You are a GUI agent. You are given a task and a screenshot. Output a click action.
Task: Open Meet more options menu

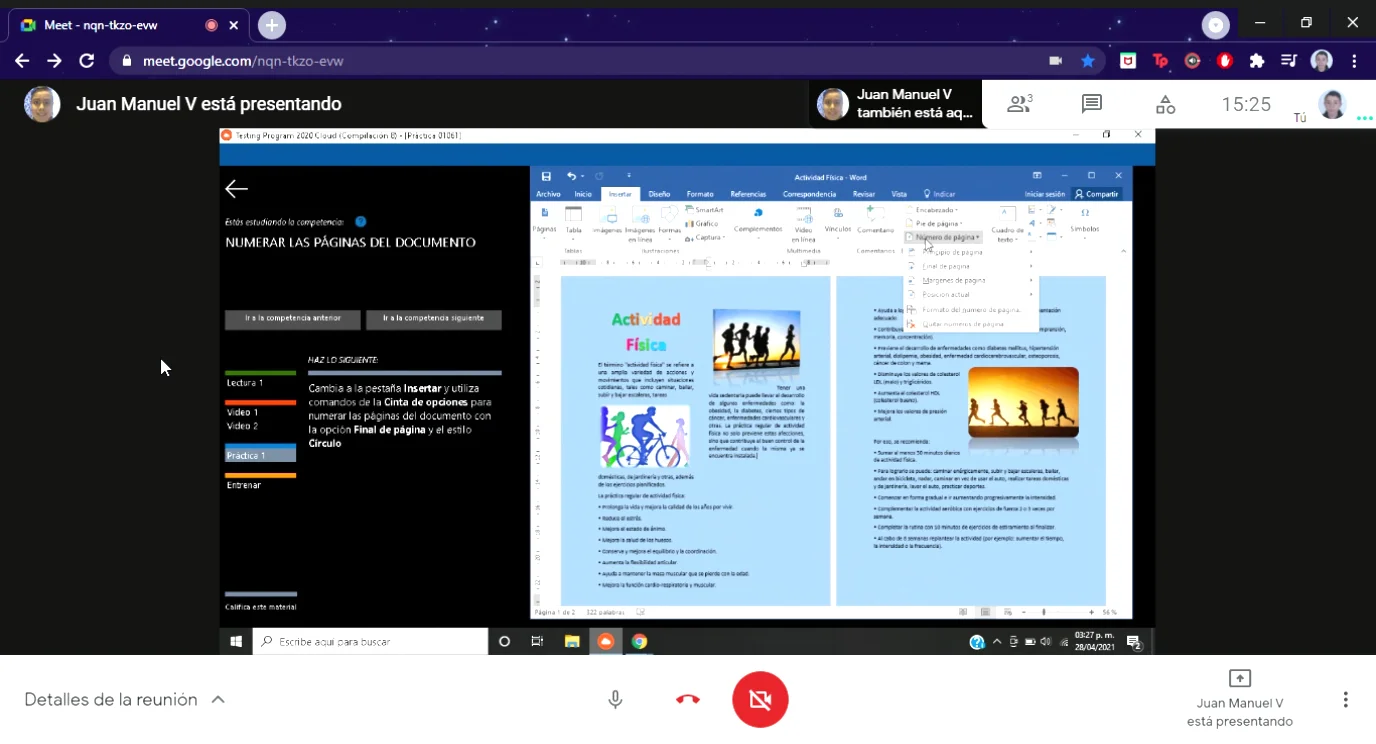pos(1346,700)
